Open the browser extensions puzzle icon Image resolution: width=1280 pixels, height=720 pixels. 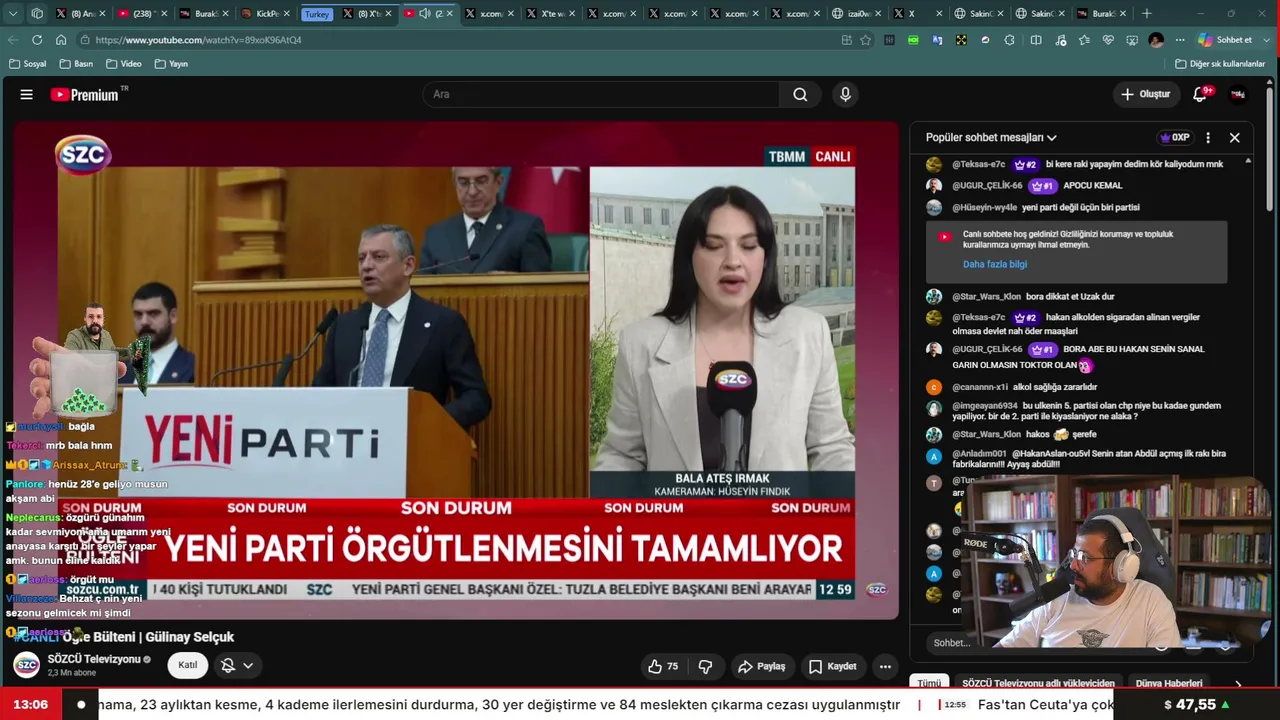coord(1009,40)
